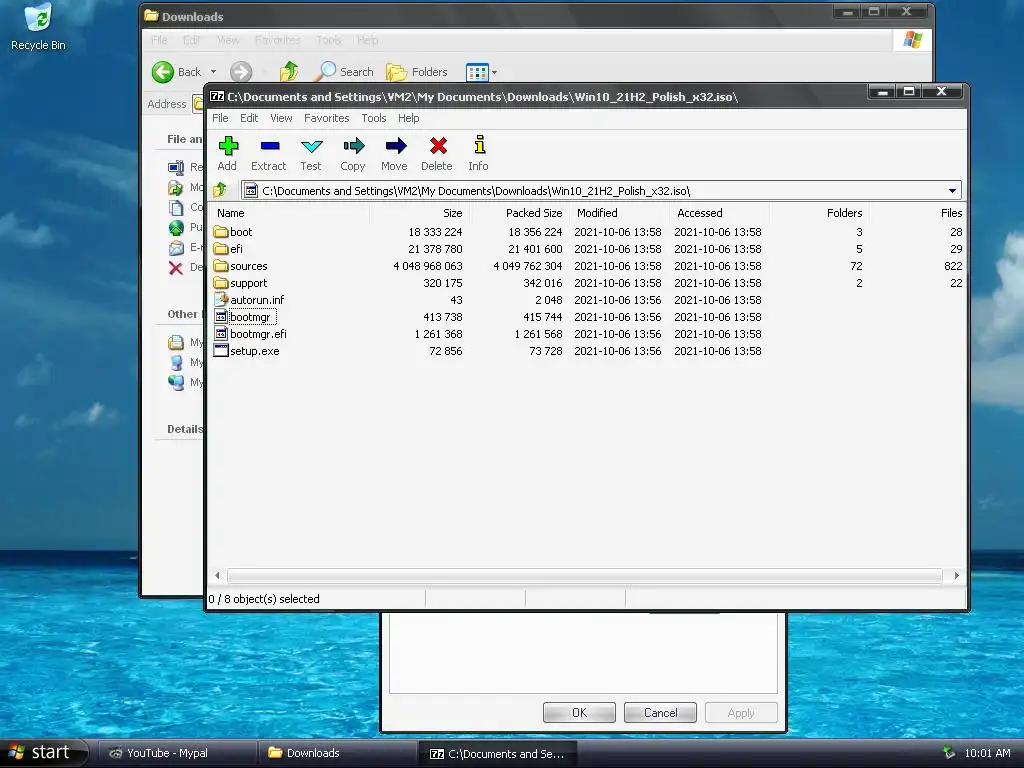The height and width of the screenshot is (768, 1024).
Task: Sort by the Packed Size column header
Action: tap(520, 213)
